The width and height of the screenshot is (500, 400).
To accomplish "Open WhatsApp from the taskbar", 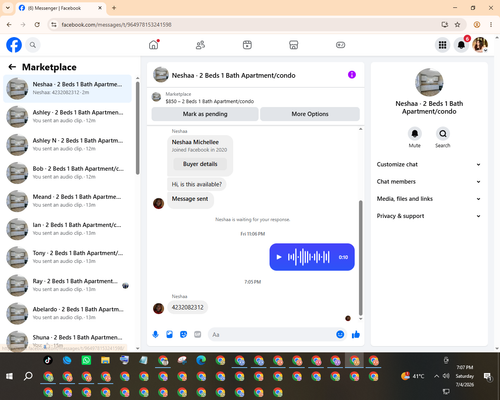I will click(86, 360).
